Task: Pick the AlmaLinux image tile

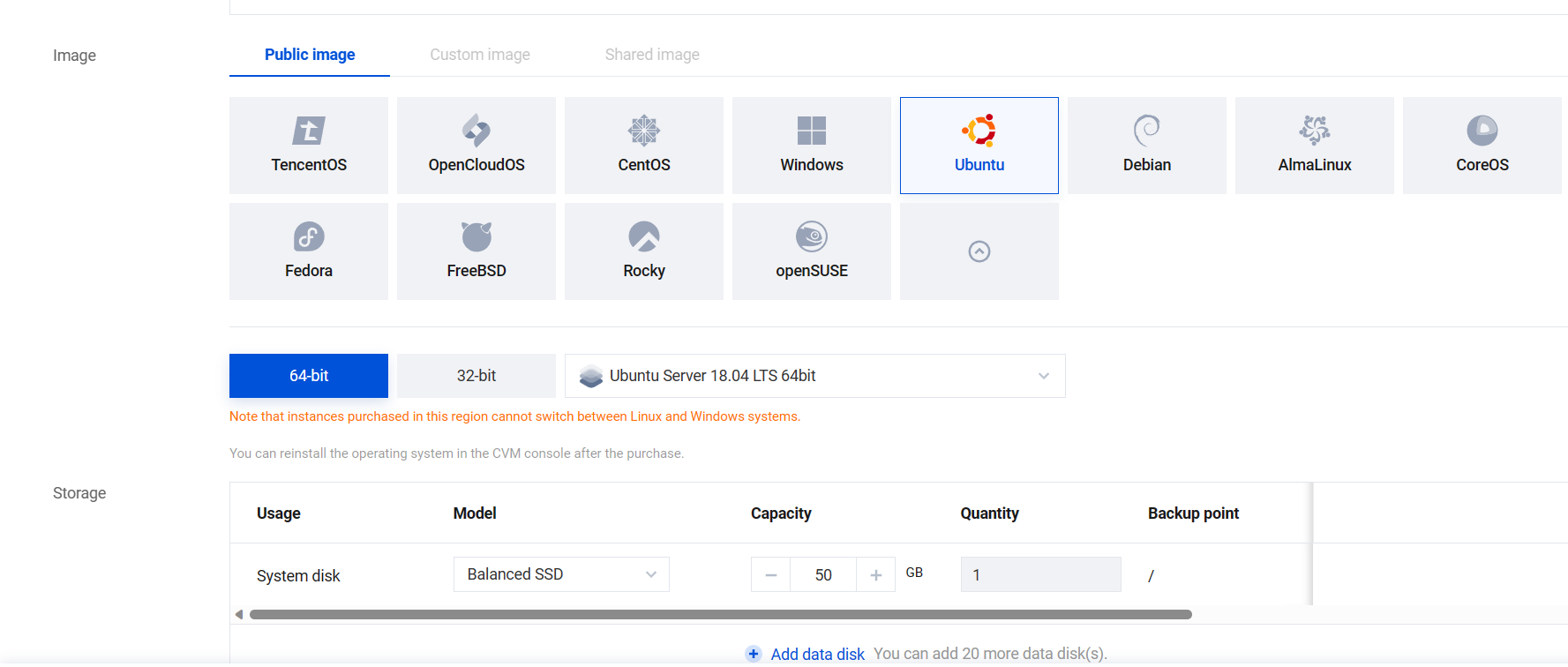Action: click(x=1315, y=146)
